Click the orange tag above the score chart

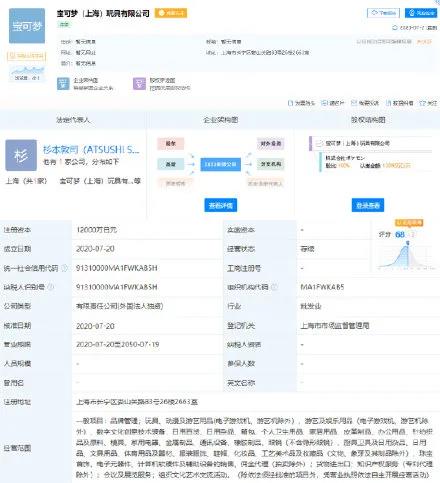tap(409, 223)
